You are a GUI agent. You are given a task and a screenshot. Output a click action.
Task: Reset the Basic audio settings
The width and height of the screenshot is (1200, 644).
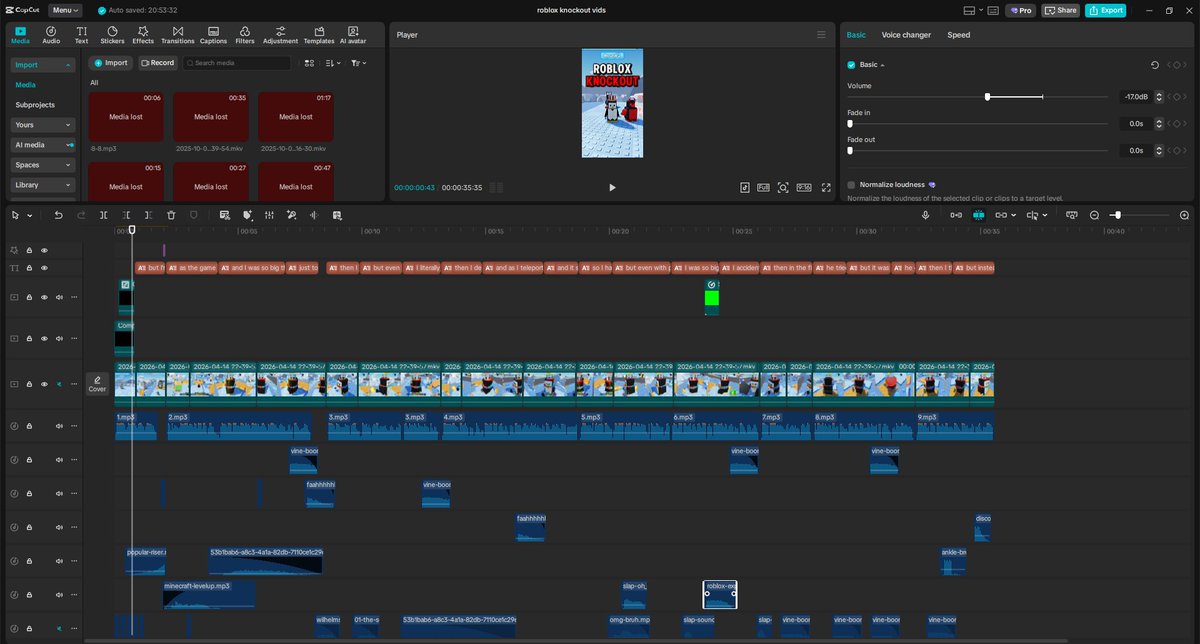pyautogui.click(x=1154, y=65)
